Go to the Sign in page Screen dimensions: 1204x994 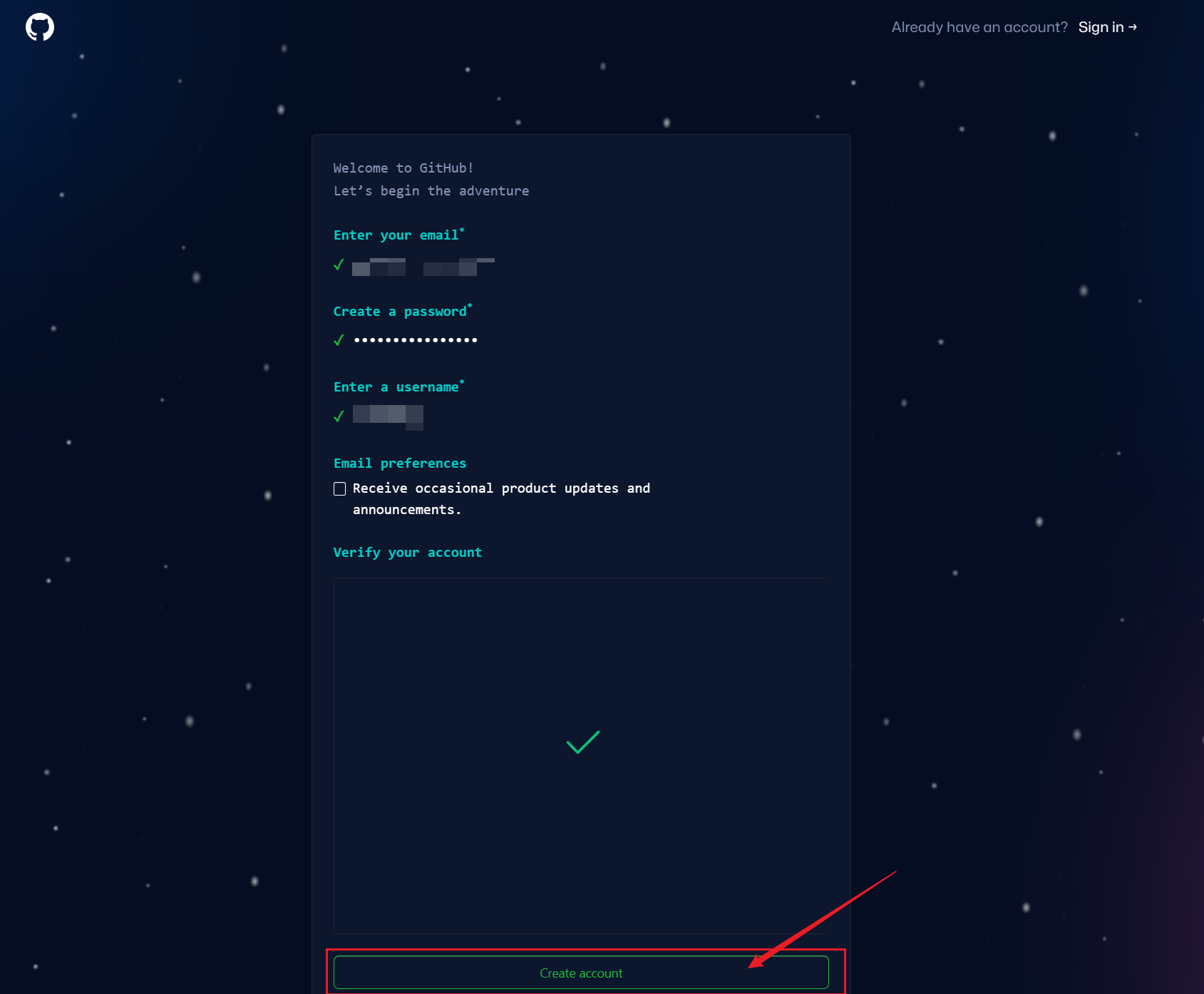(x=1107, y=27)
